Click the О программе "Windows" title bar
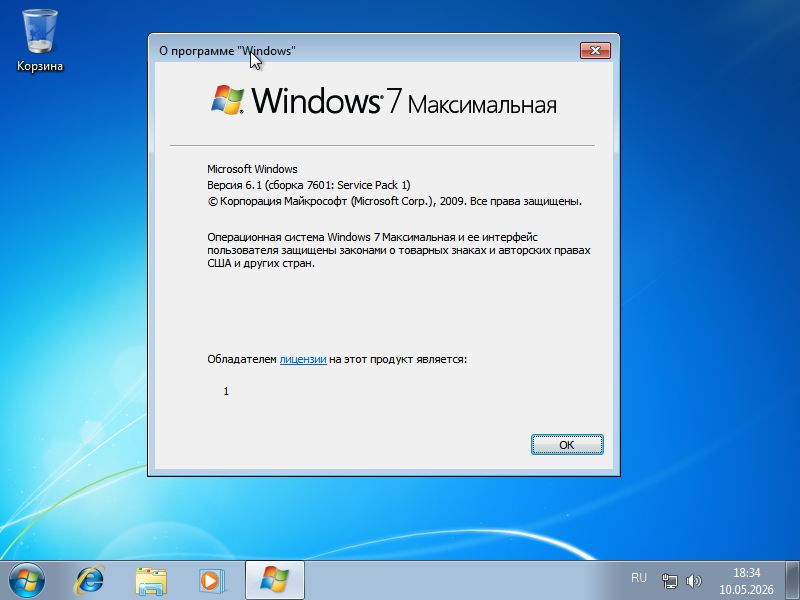800x600 pixels. point(367,51)
